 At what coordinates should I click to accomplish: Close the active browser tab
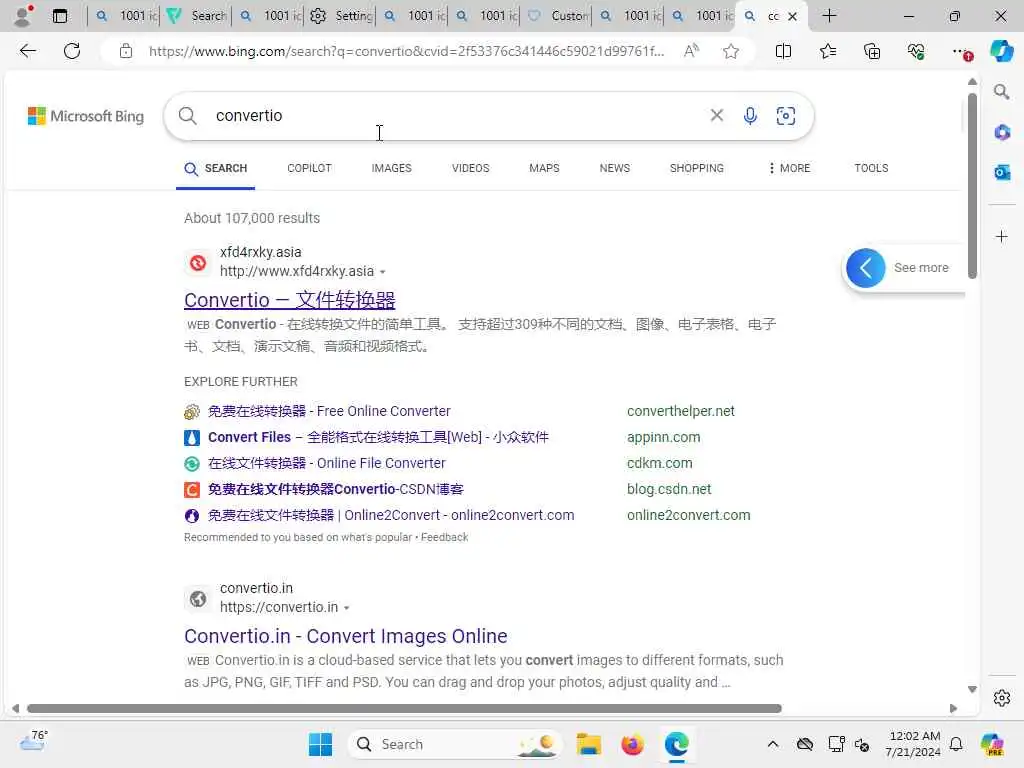[x=792, y=16]
